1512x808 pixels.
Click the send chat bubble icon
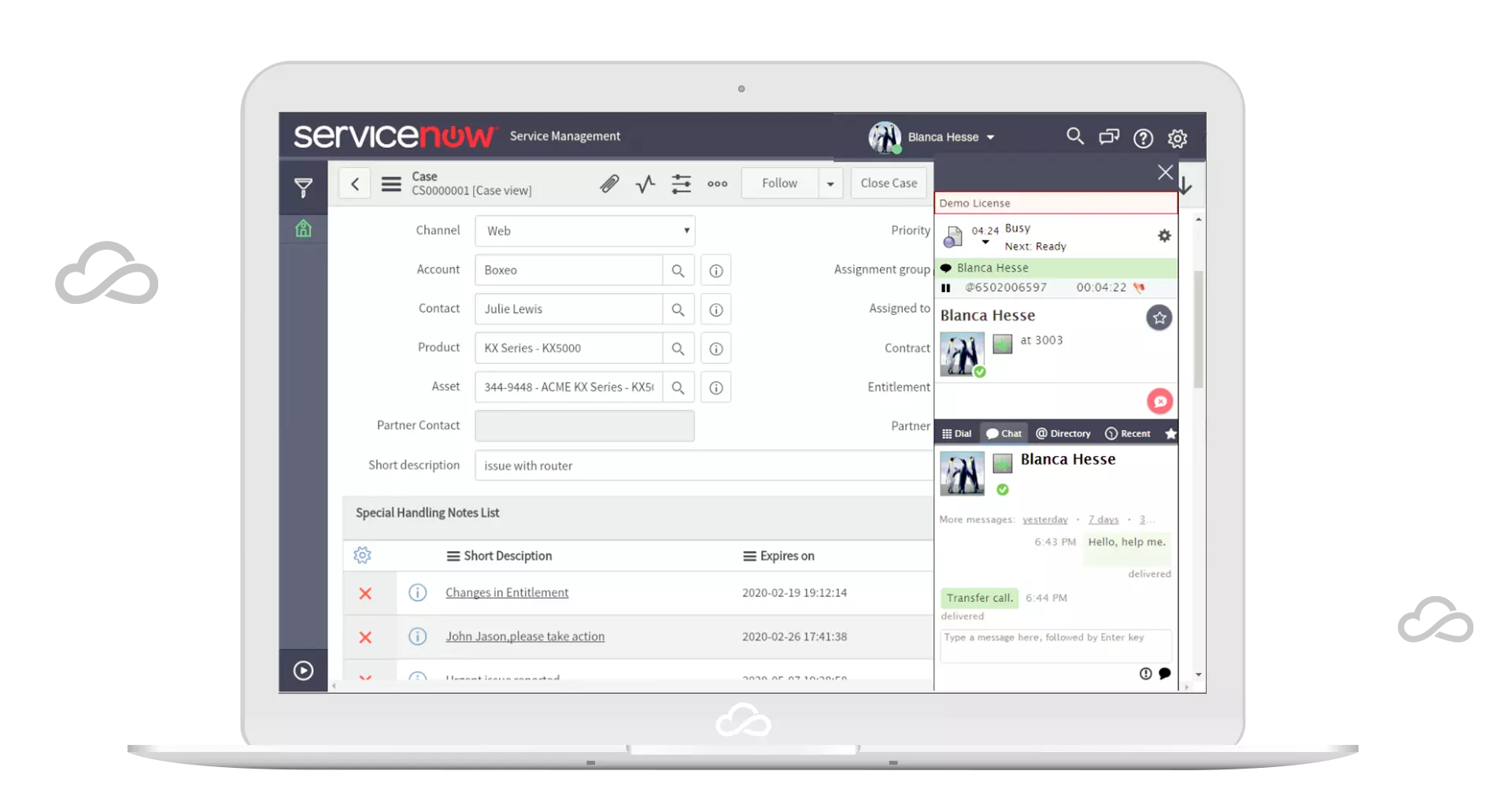point(1165,673)
